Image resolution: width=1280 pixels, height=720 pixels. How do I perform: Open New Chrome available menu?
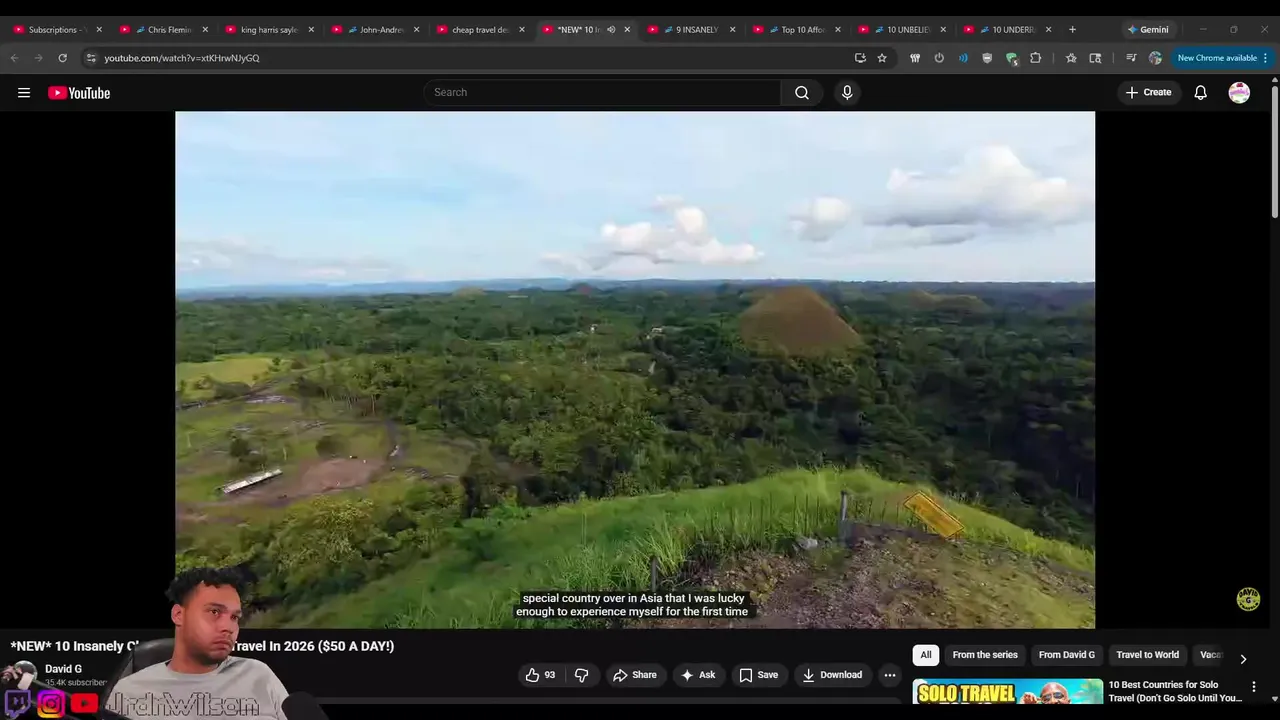pos(1223,58)
